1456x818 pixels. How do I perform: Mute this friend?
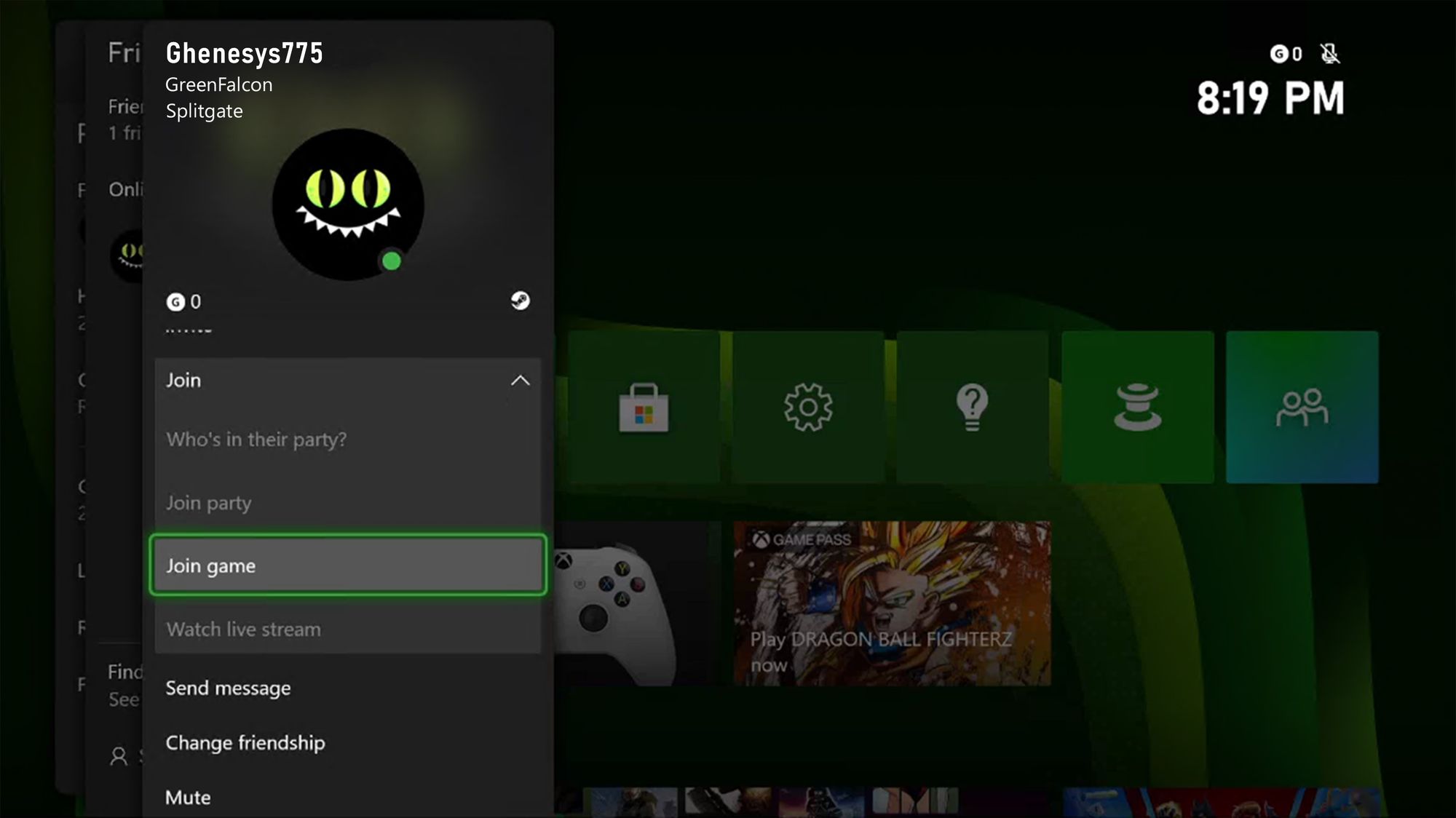click(x=188, y=798)
